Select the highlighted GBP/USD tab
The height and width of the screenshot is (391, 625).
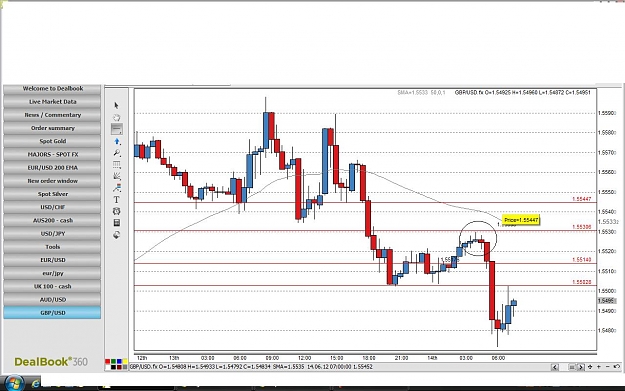[52, 312]
